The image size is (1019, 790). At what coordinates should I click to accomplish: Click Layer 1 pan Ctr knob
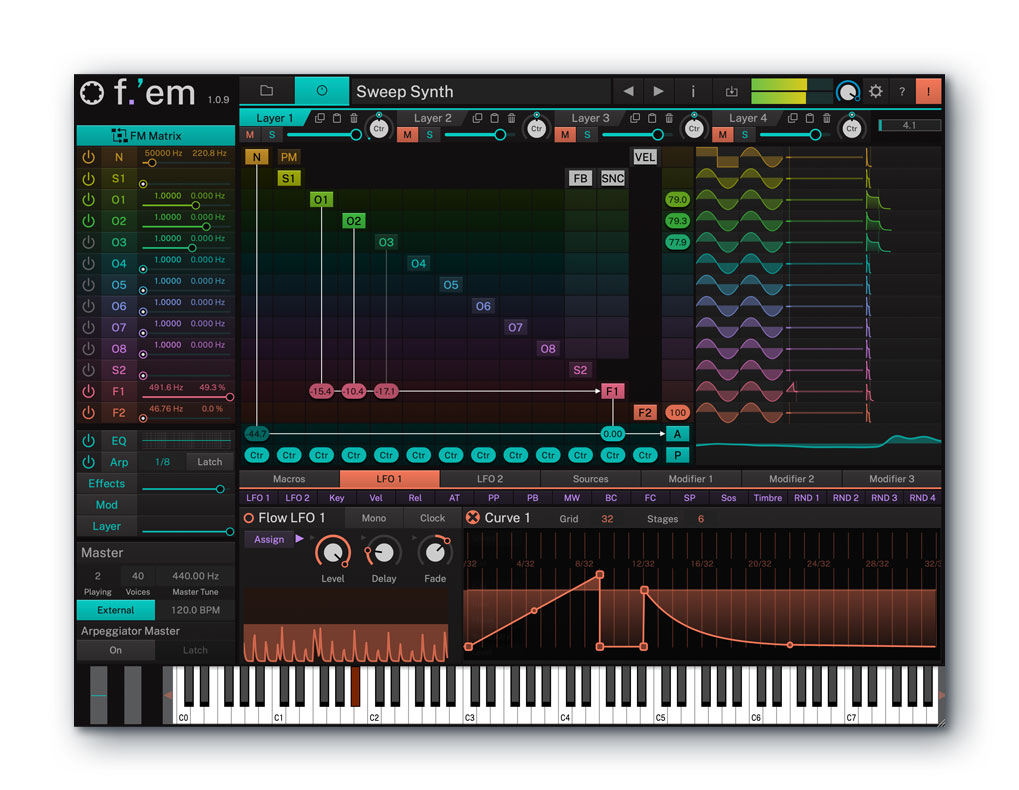click(379, 127)
